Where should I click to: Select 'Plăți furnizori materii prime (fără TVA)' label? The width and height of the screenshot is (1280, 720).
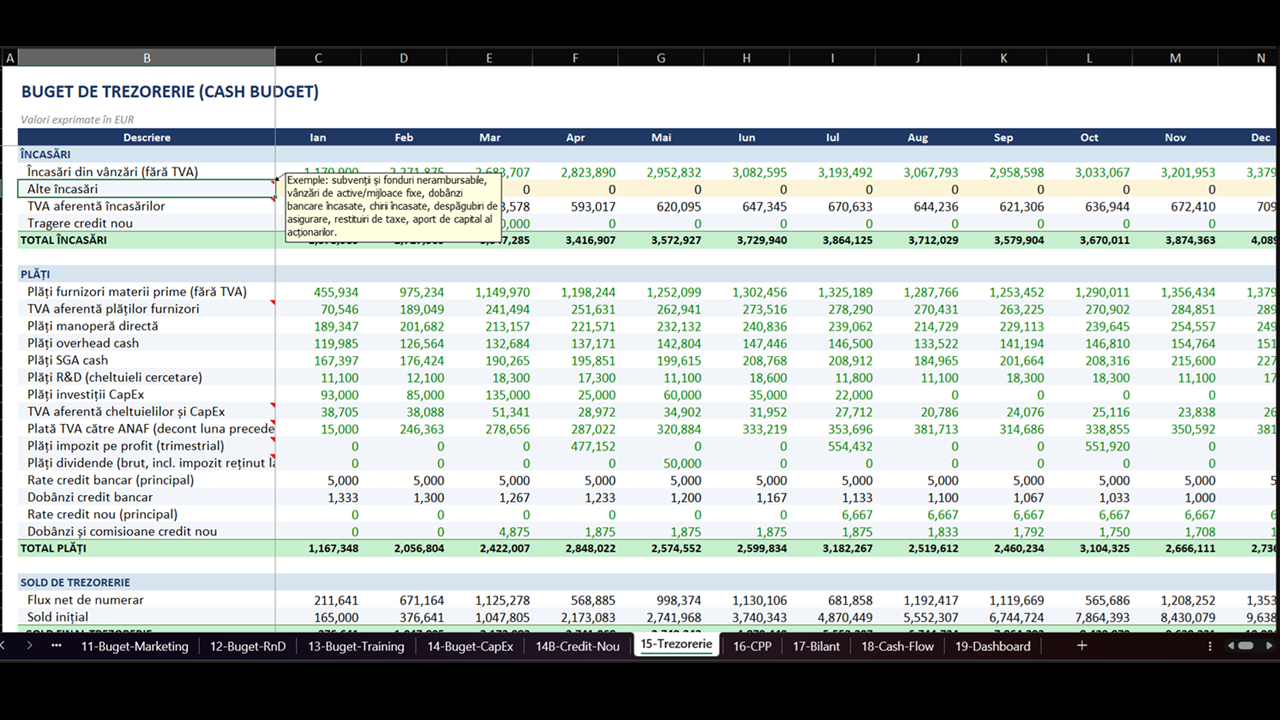point(137,292)
